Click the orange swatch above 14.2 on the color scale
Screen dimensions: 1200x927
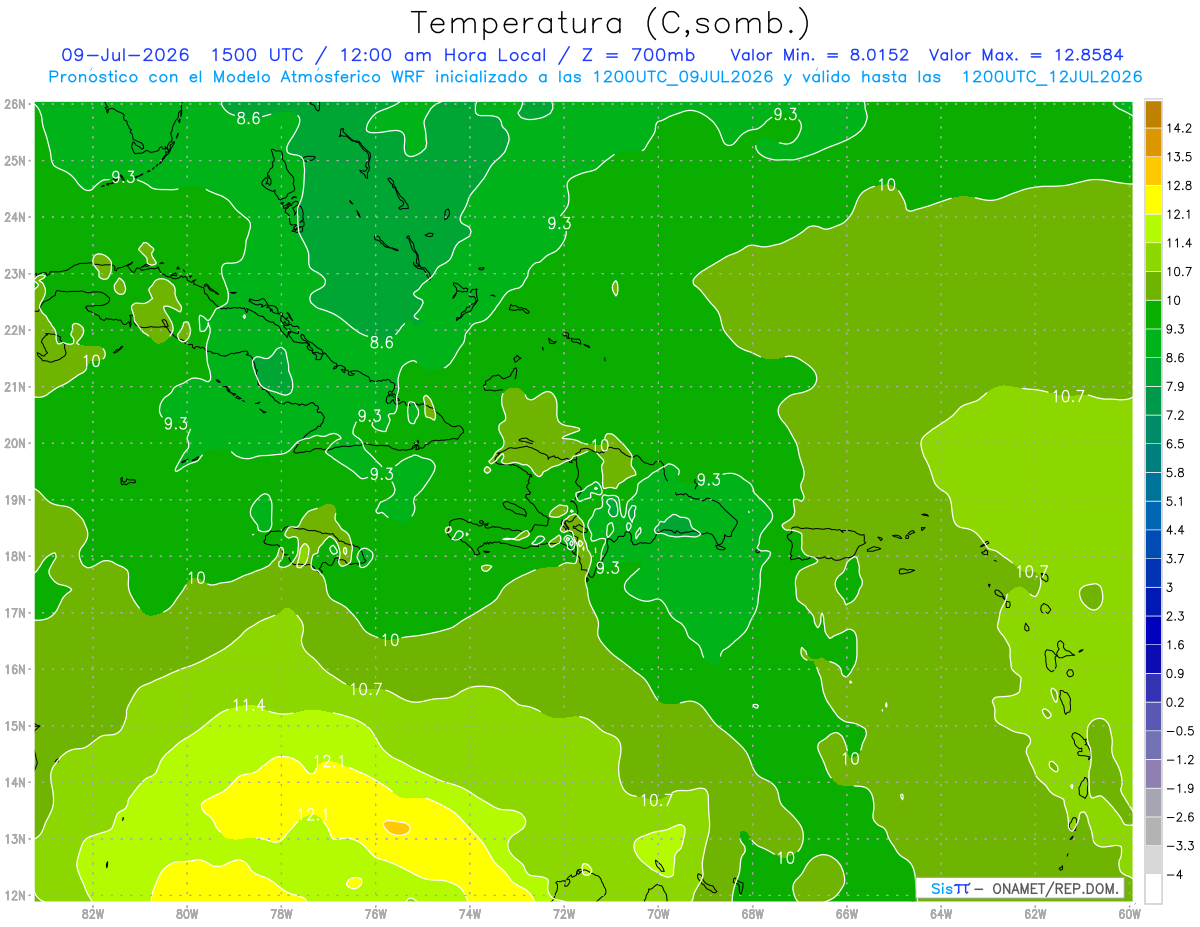[1153, 113]
